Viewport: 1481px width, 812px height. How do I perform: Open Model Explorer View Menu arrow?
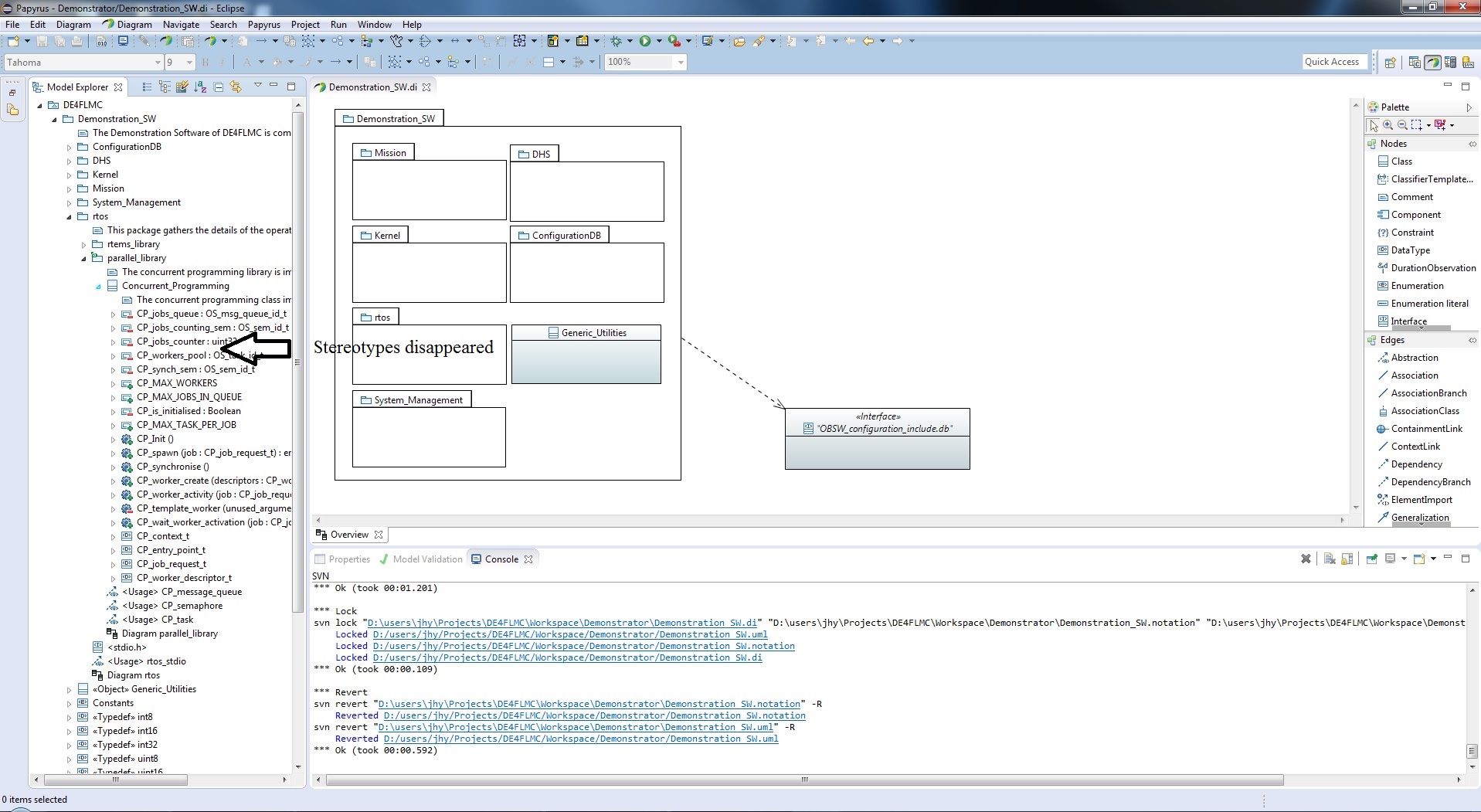[x=257, y=85]
